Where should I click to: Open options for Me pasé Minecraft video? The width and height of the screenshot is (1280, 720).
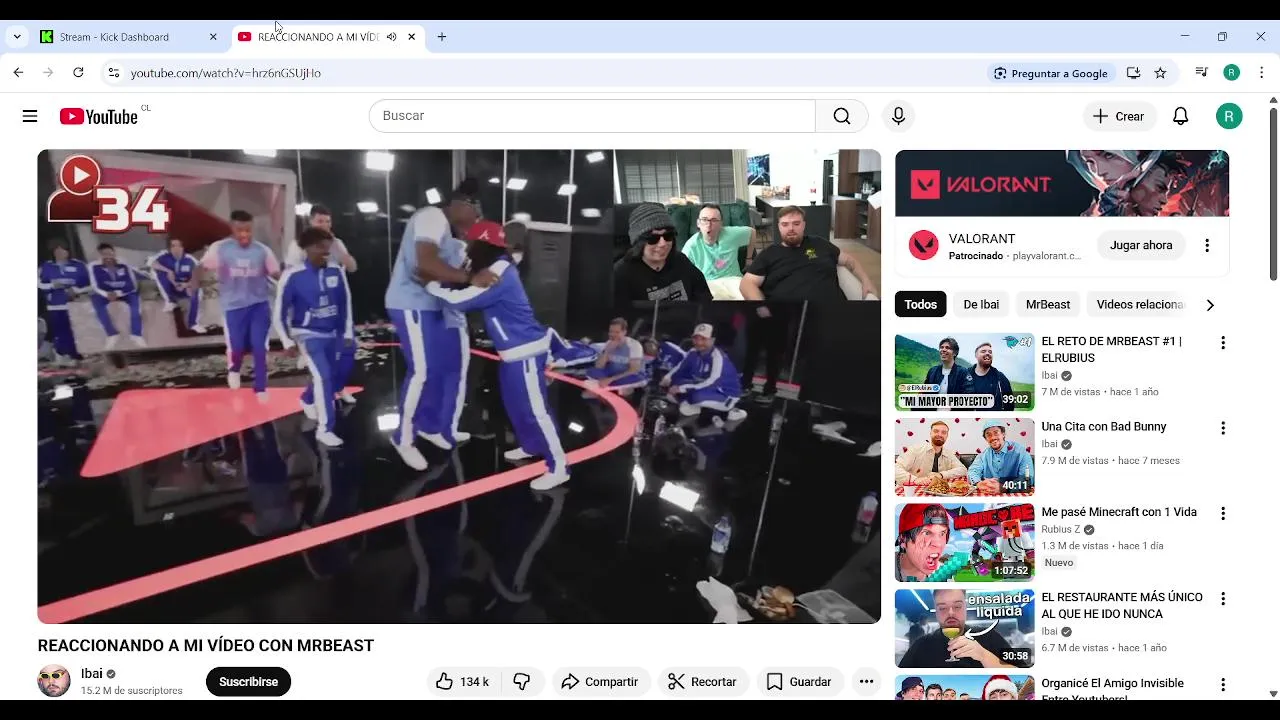[x=1222, y=513]
